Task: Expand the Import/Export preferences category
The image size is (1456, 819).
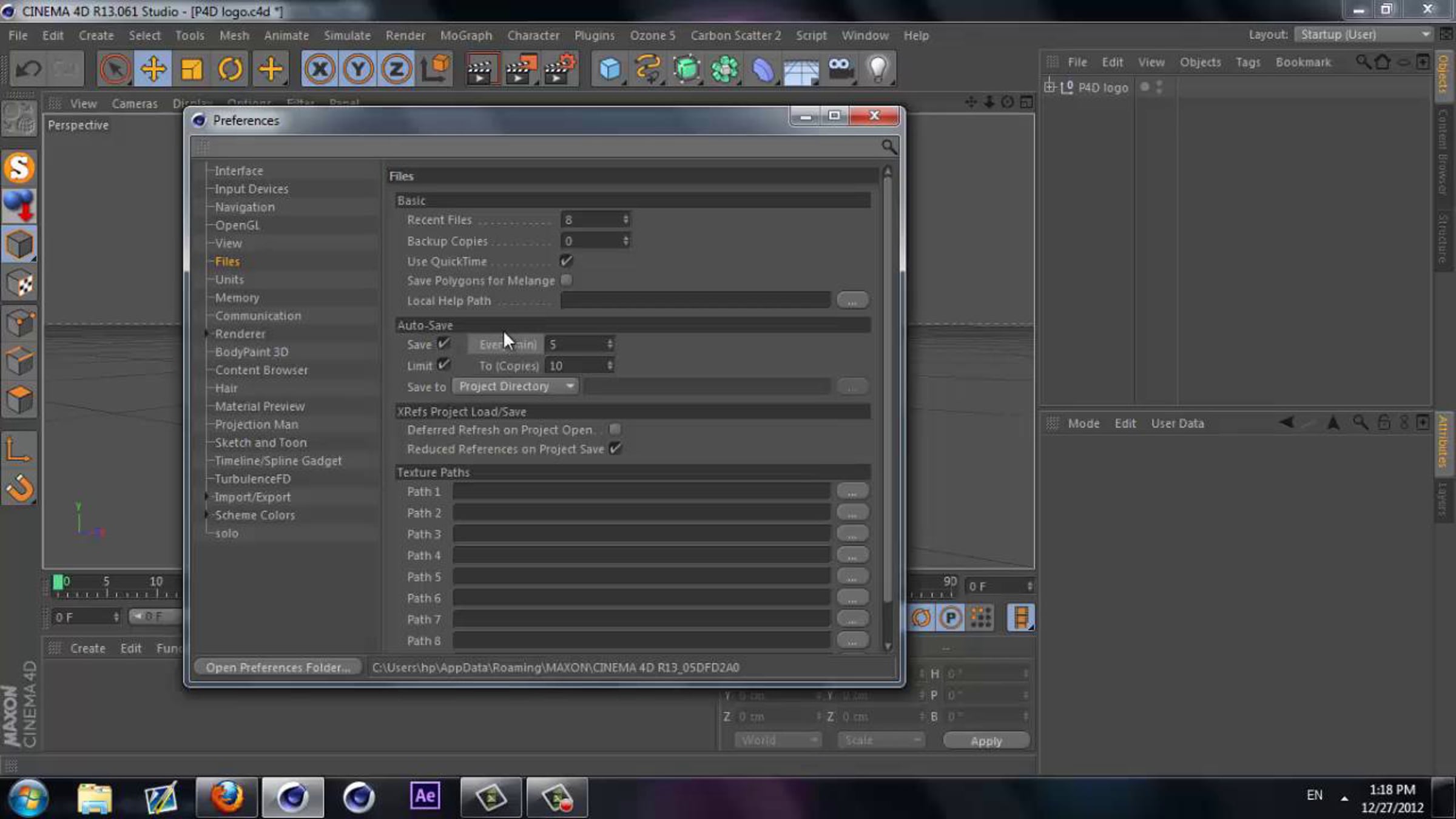Action: 206,497
